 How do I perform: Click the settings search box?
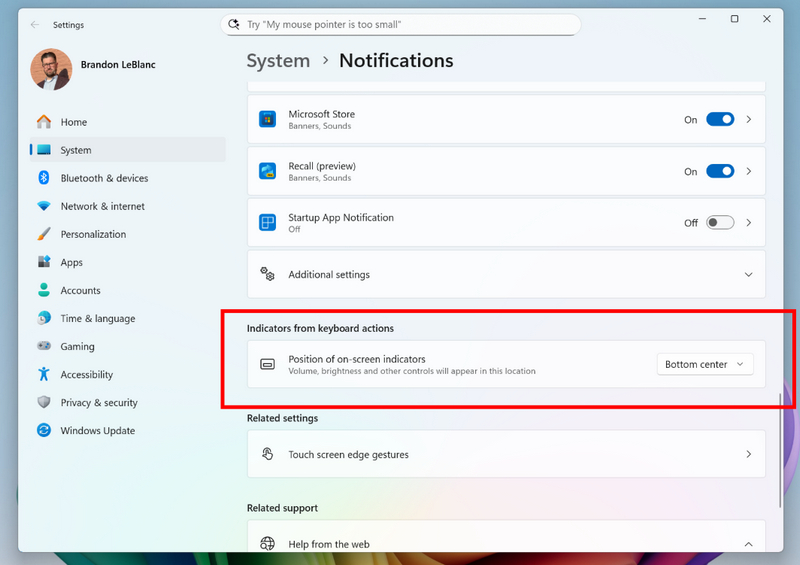pos(401,24)
